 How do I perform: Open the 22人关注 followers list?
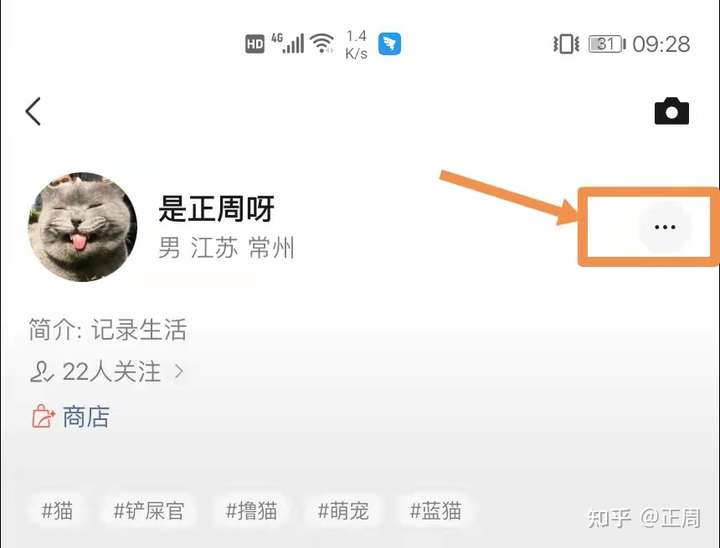click(107, 371)
